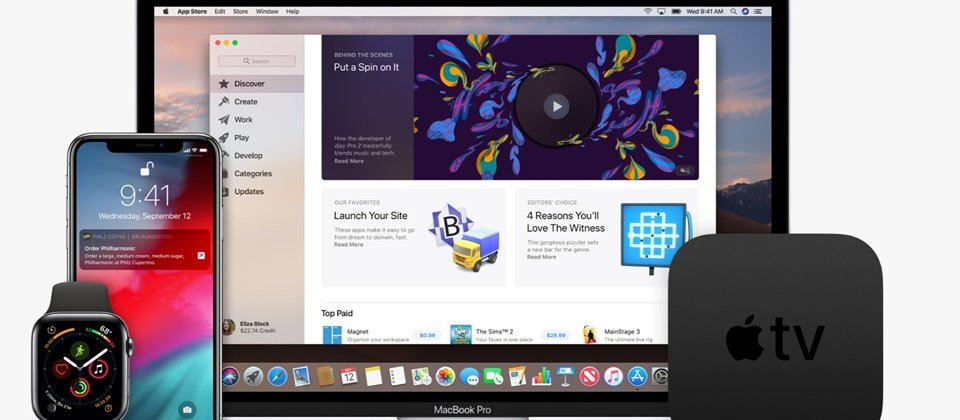Launch Keynote podium icon in Dock
Image resolution: width=960 pixels, height=420 pixels.
coord(565,376)
